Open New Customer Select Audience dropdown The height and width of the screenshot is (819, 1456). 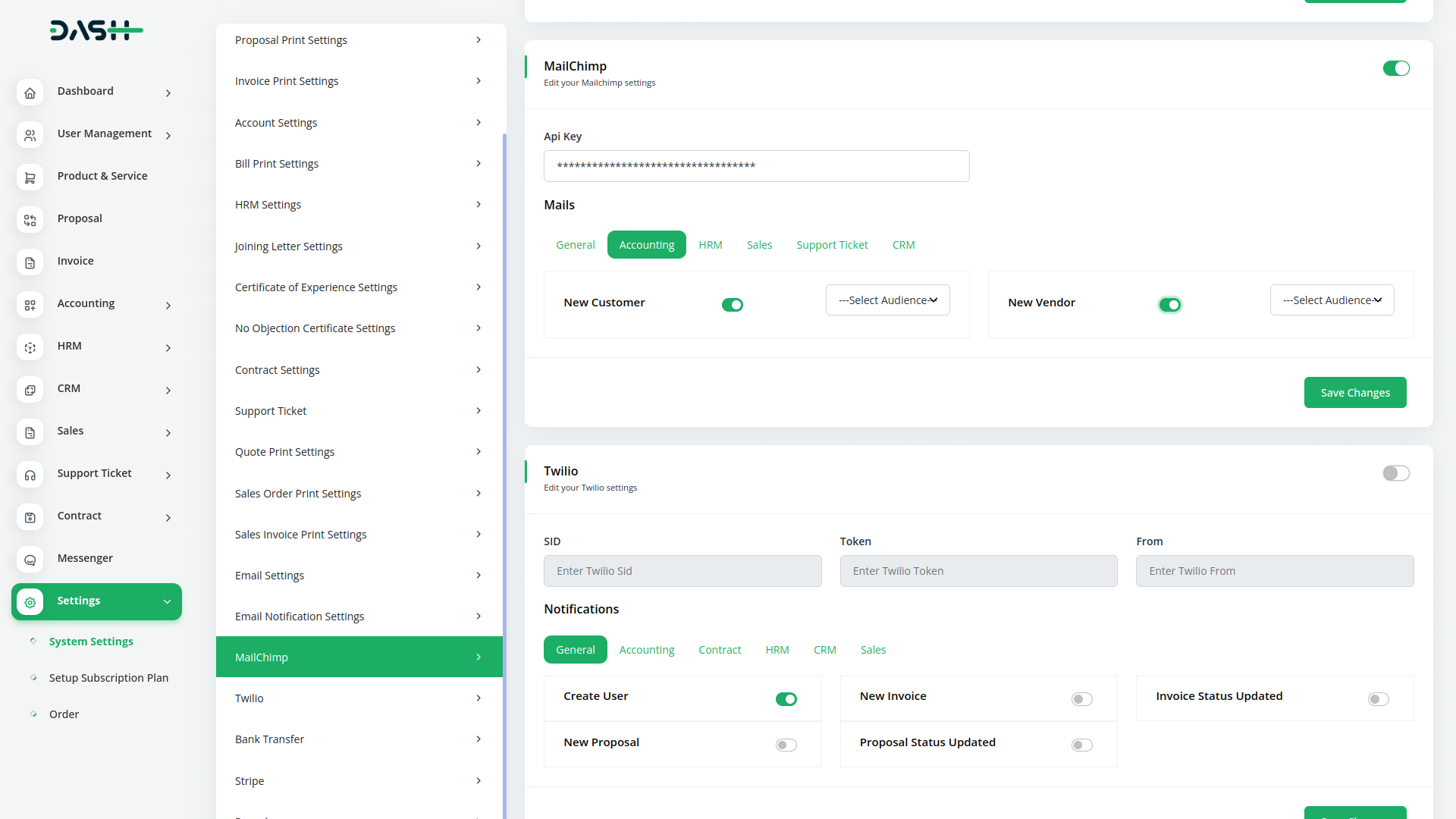[887, 300]
